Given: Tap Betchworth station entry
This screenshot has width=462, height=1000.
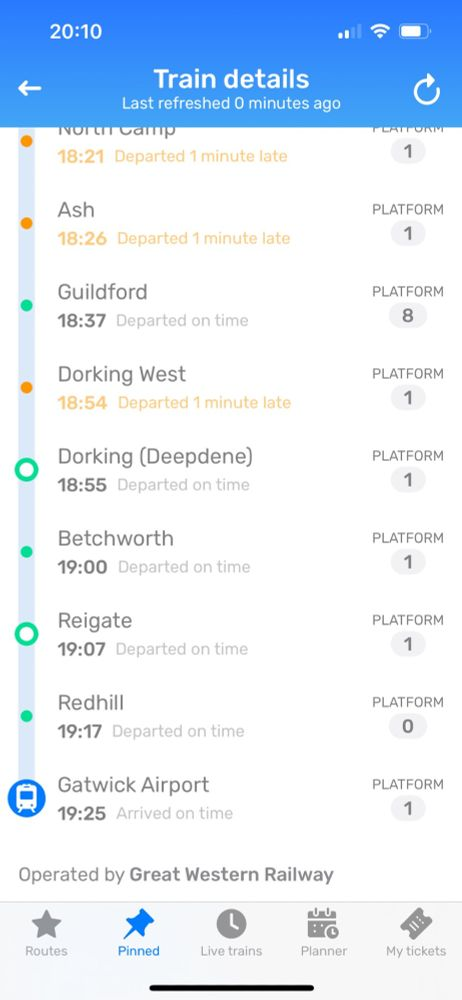Looking at the screenshot, I should 231,552.
